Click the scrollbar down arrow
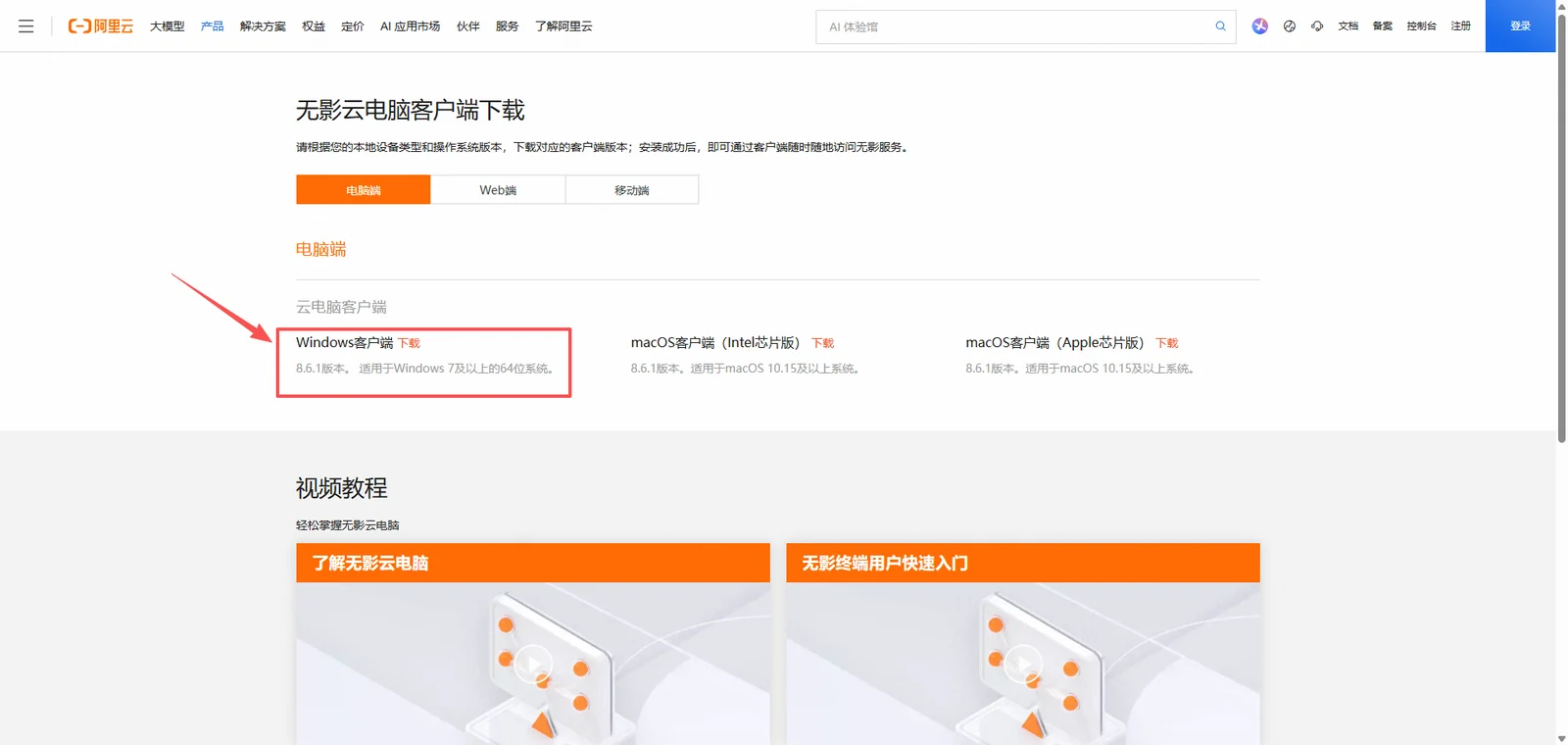1568x745 pixels. click(1562, 738)
